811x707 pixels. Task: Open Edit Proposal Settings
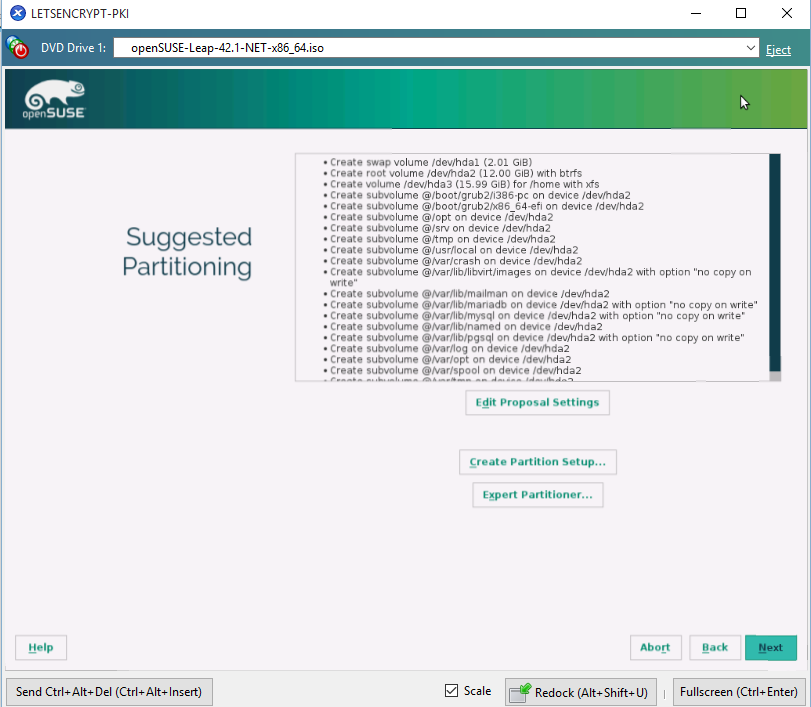point(537,403)
